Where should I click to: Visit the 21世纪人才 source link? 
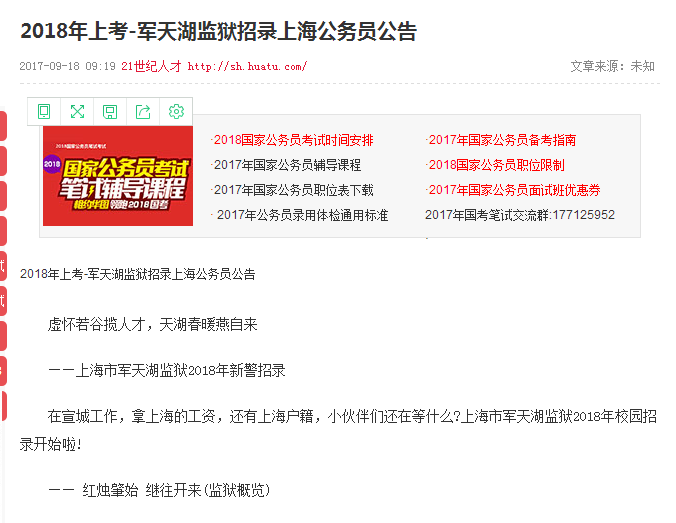click(x=151, y=66)
